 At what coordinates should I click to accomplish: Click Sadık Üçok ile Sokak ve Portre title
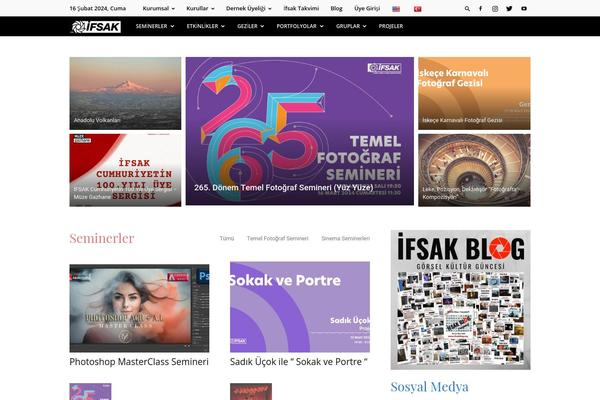pos(298,362)
